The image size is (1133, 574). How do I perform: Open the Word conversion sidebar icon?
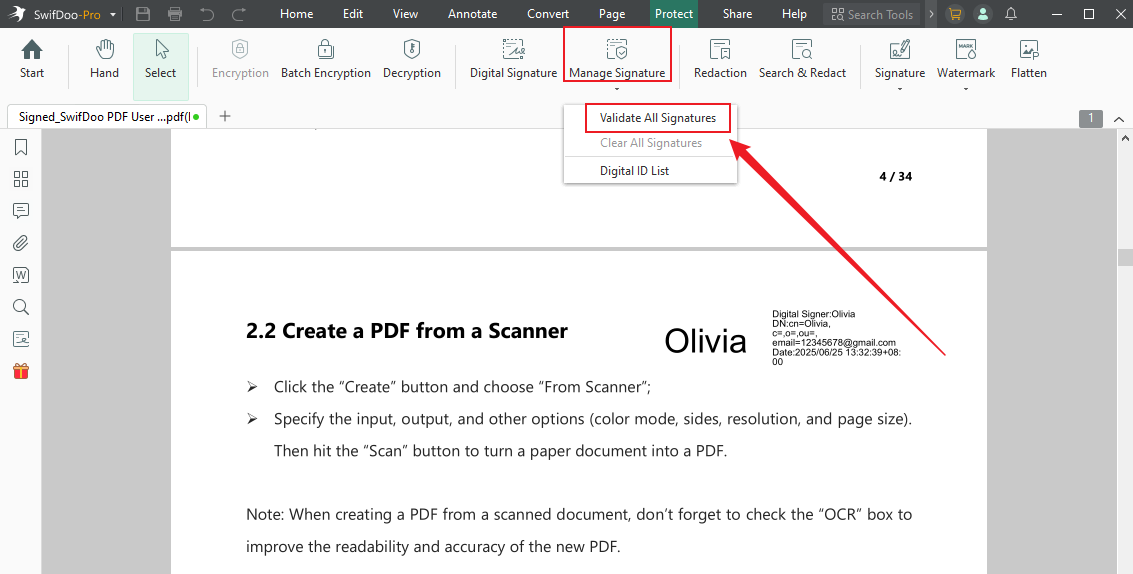click(x=21, y=275)
